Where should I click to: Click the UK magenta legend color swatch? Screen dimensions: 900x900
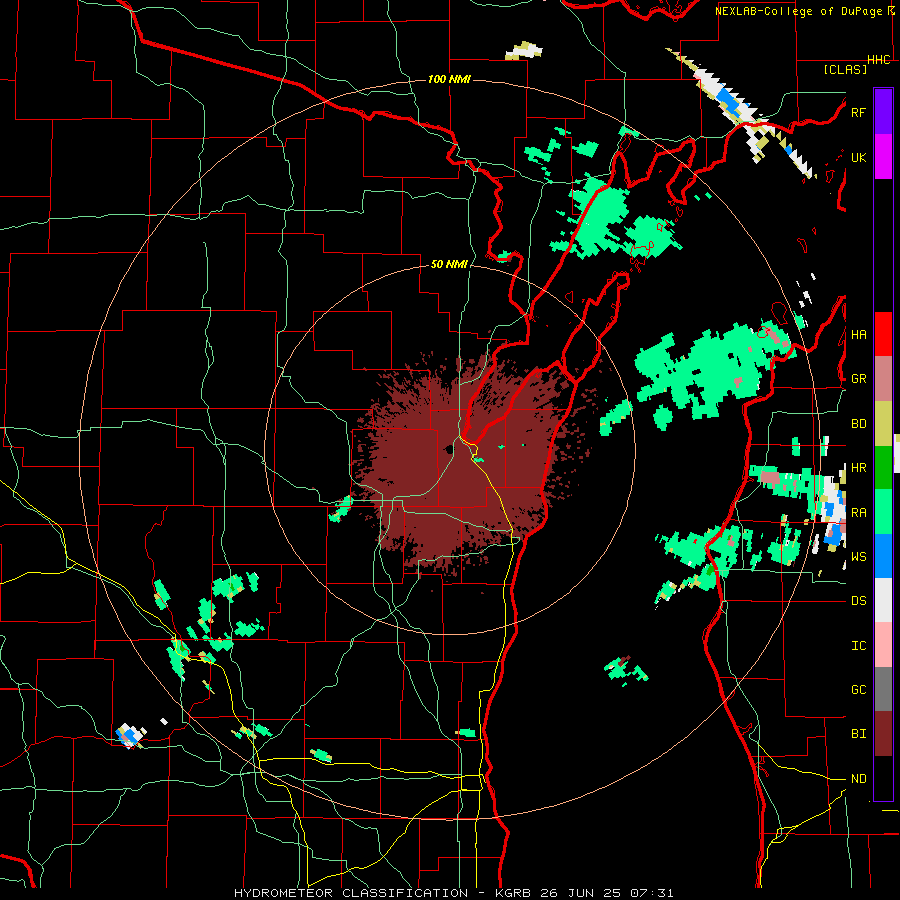pyautogui.click(x=883, y=157)
